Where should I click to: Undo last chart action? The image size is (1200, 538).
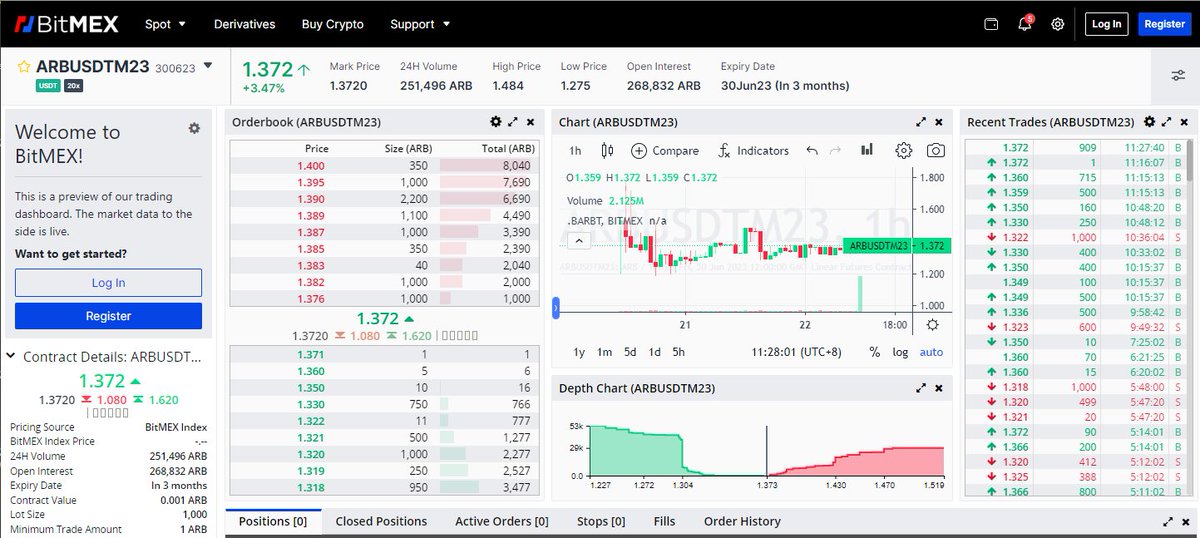(811, 151)
